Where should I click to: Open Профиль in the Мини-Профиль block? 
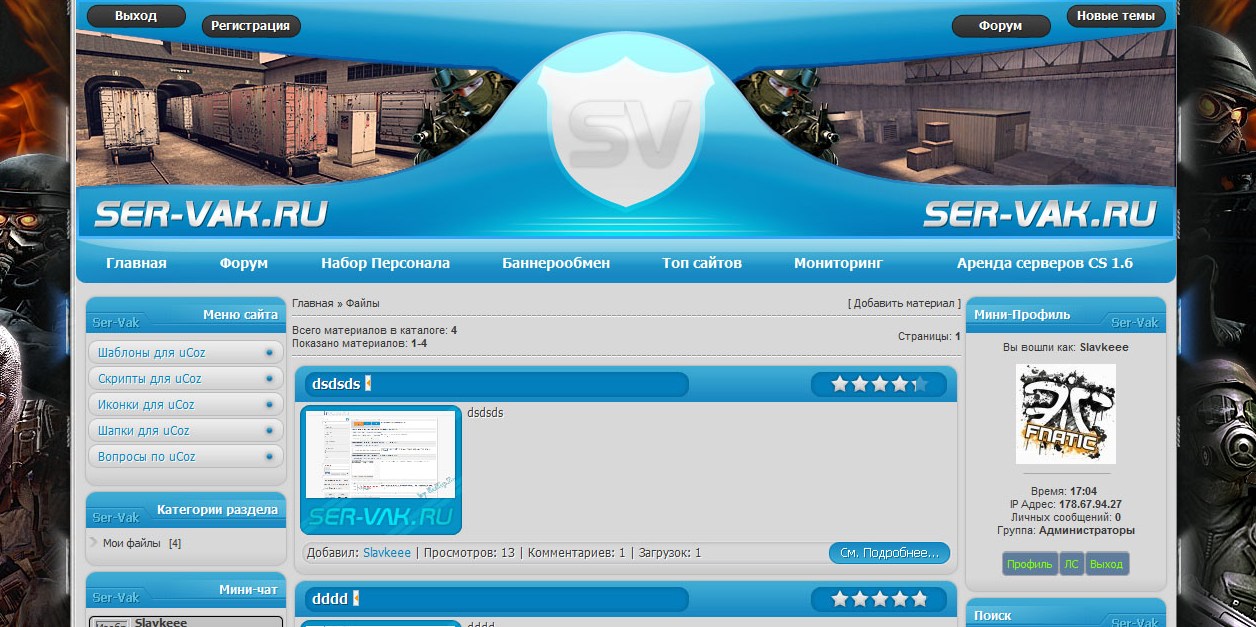pyautogui.click(x=1030, y=564)
